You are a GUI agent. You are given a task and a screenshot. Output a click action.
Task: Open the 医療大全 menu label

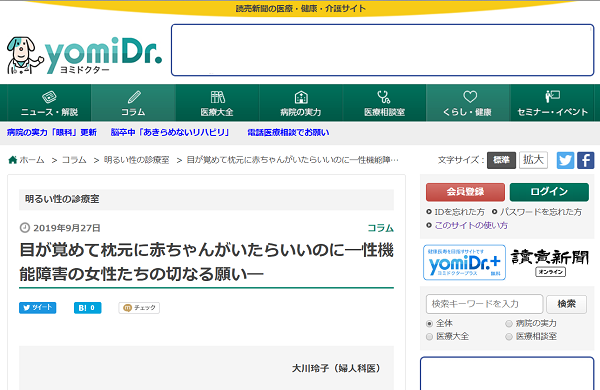pyautogui.click(x=217, y=112)
